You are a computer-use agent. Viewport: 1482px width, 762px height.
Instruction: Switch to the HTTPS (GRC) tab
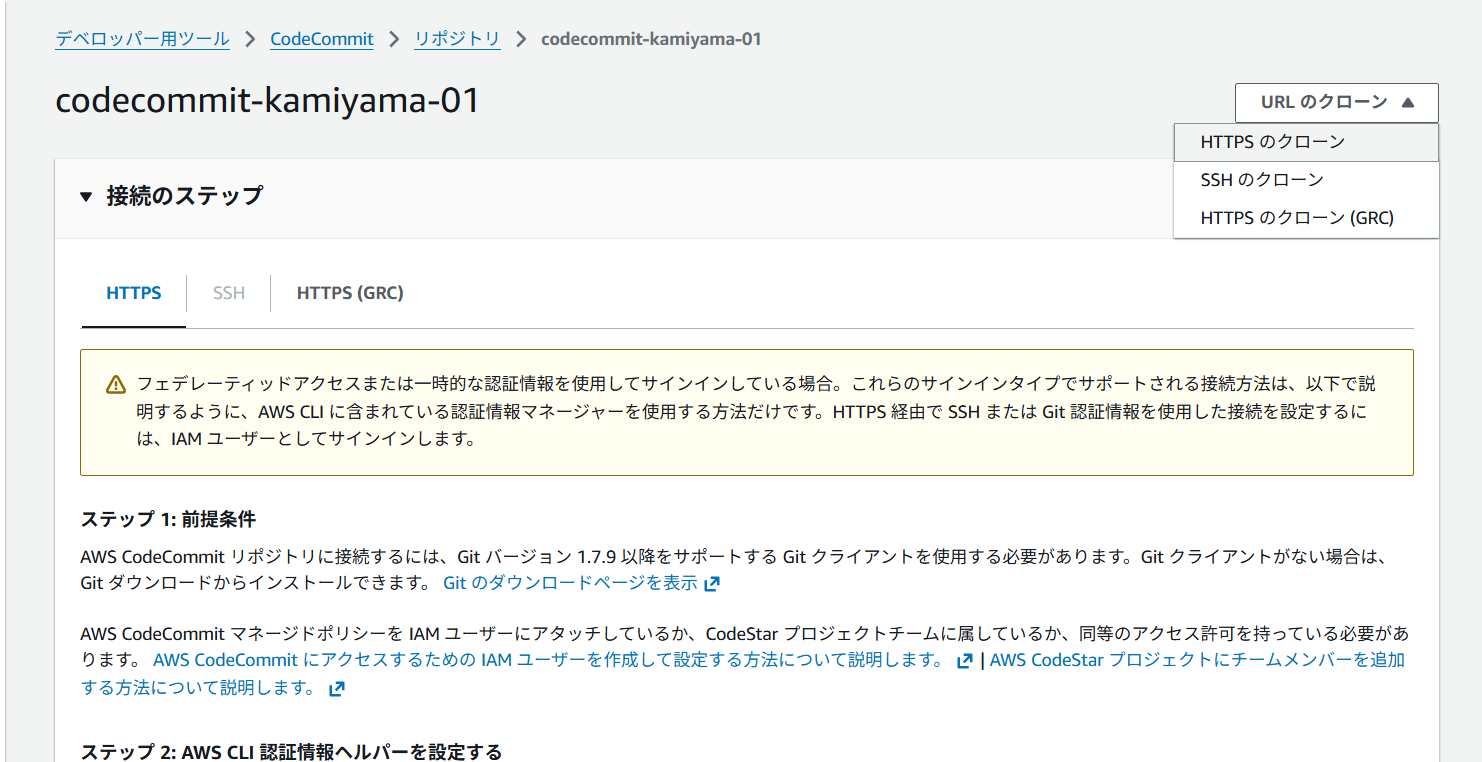[x=350, y=293]
